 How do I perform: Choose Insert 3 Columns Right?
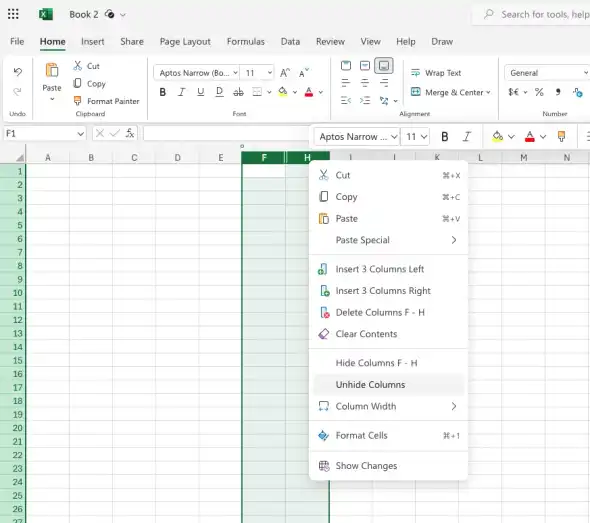[x=388, y=290]
